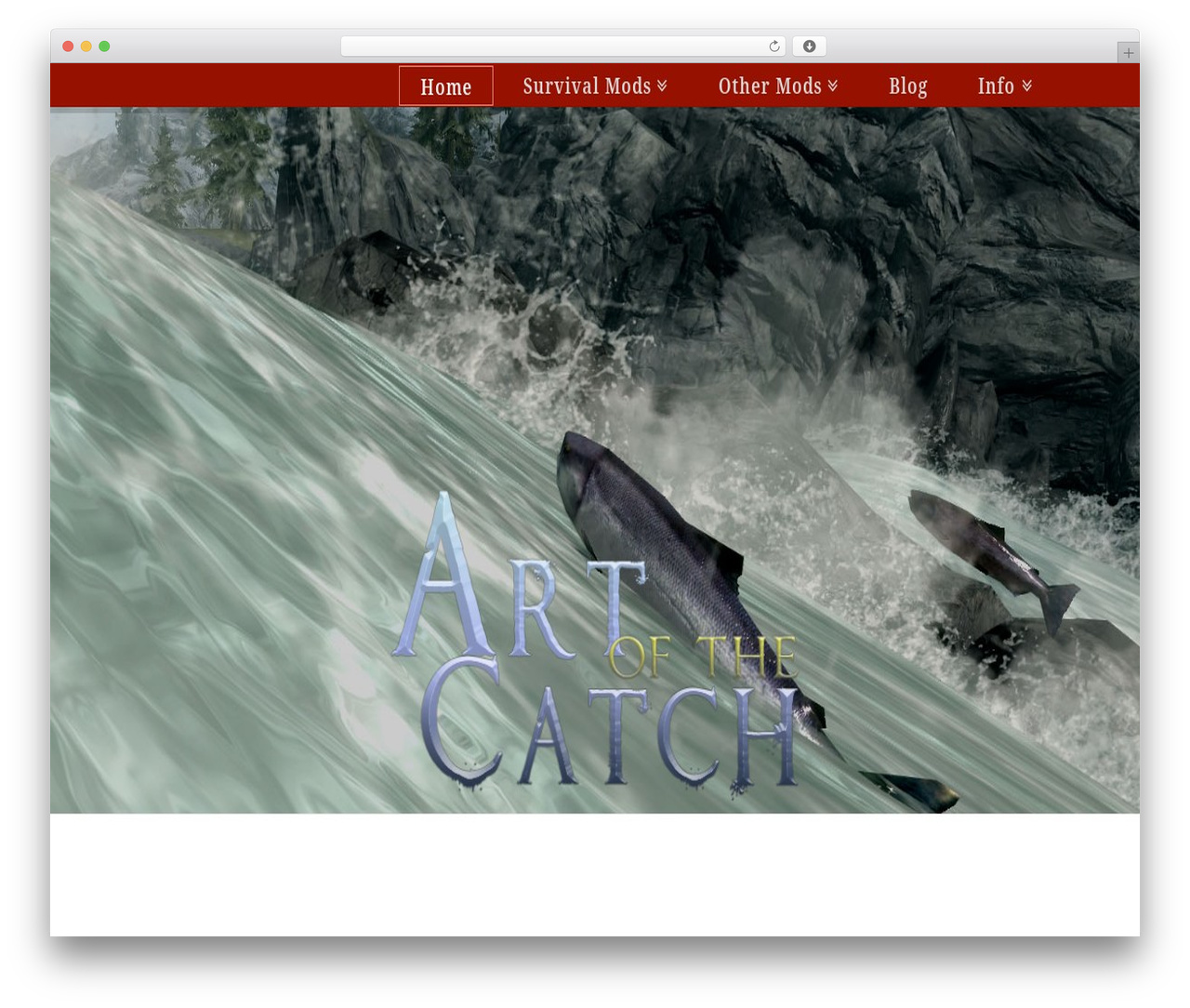Reload the page with the refresh icon
Image resolution: width=1190 pixels, height=1008 pixels.
pyautogui.click(x=774, y=46)
